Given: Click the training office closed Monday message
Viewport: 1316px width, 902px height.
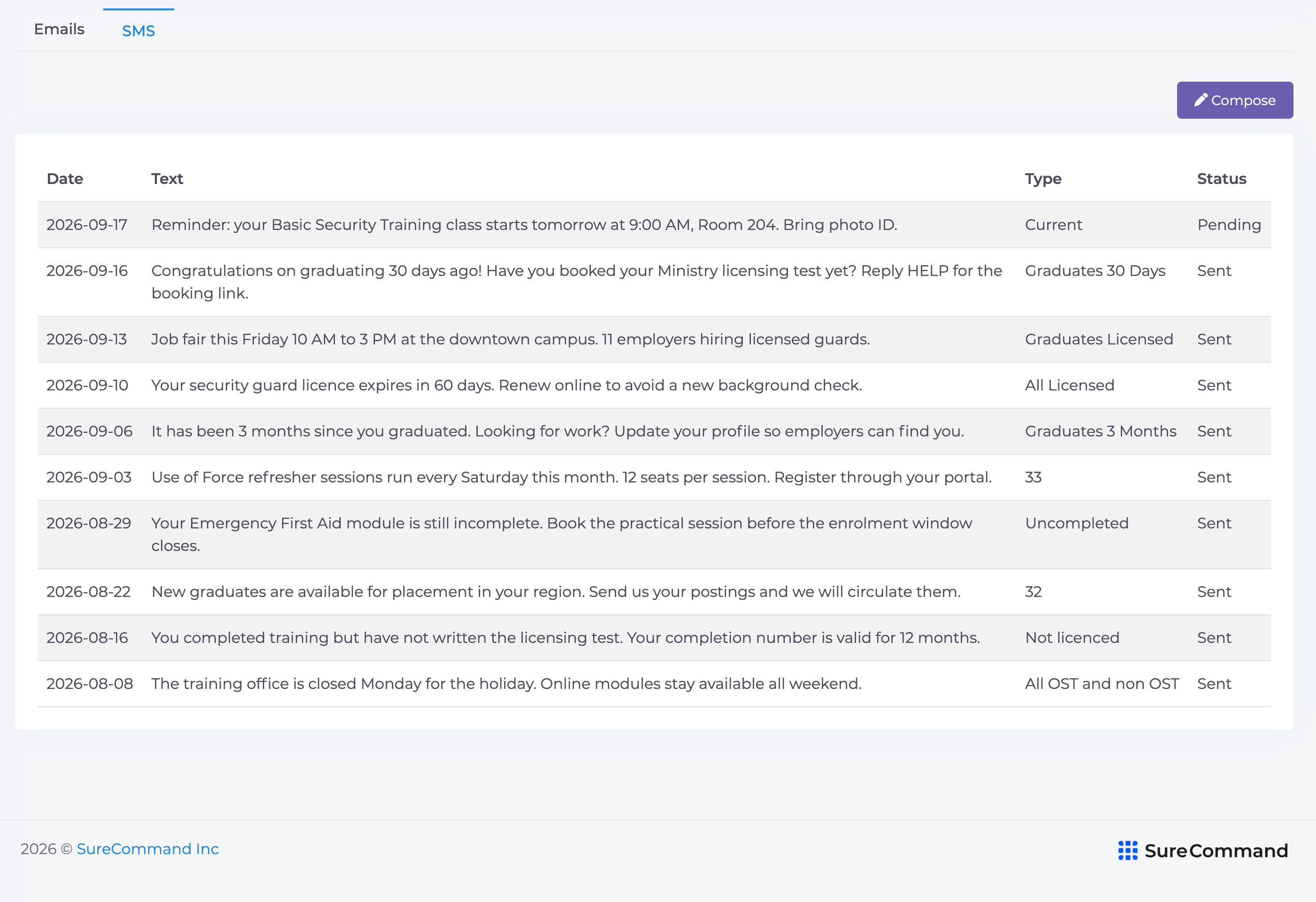Looking at the screenshot, I should click(x=506, y=683).
